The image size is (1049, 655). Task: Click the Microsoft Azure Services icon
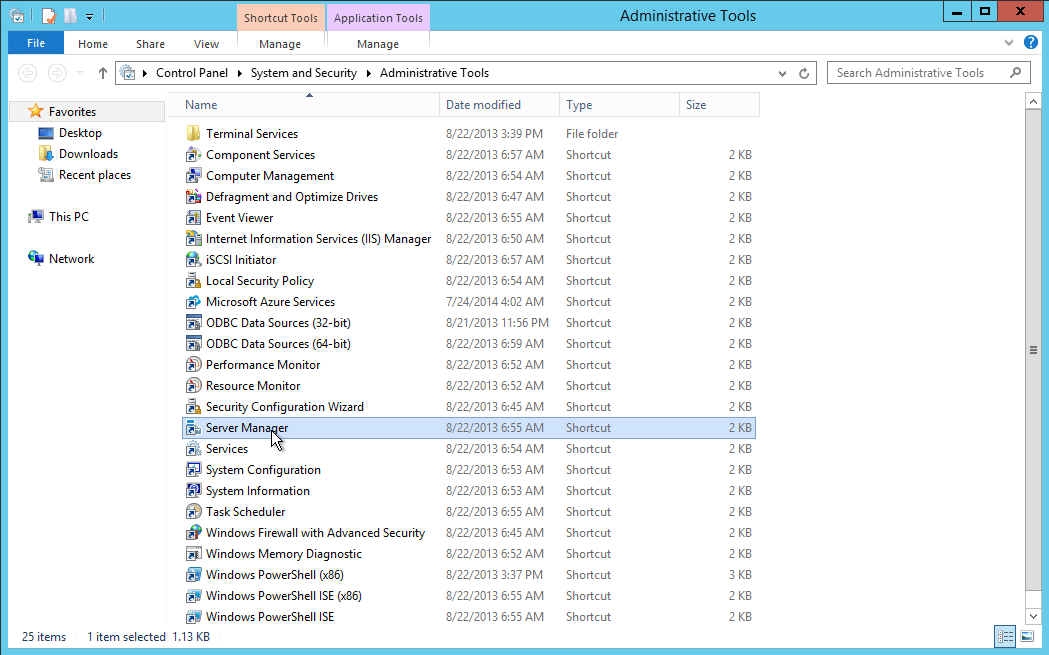pos(193,302)
